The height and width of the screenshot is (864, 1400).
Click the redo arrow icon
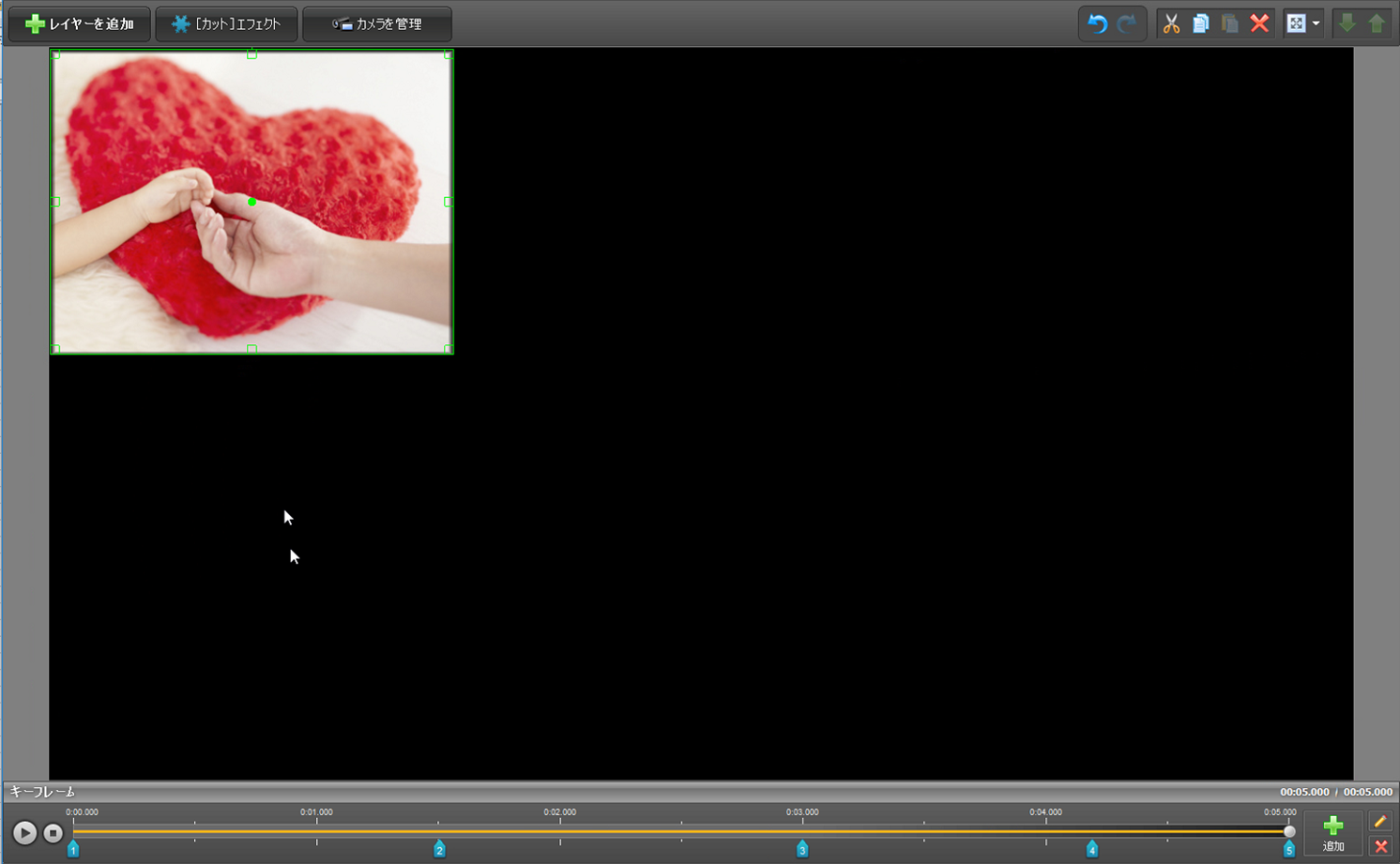[x=1127, y=24]
